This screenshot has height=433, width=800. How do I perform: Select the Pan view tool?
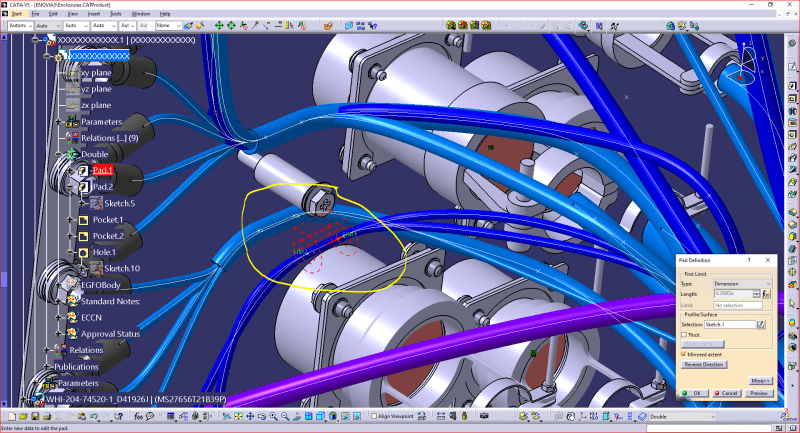tap(250, 416)
